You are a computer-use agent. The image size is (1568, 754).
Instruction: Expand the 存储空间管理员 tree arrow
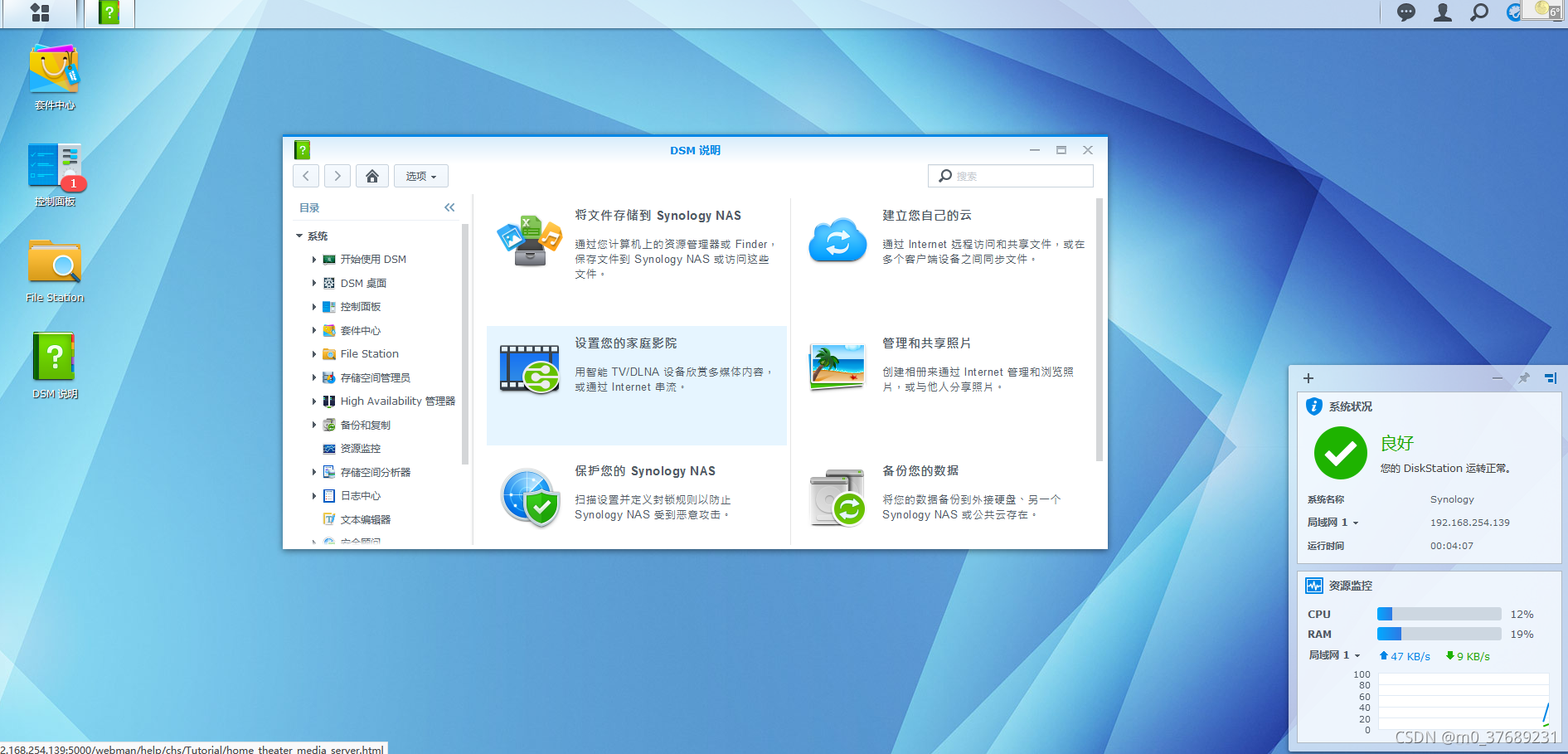tap(314, 377)
